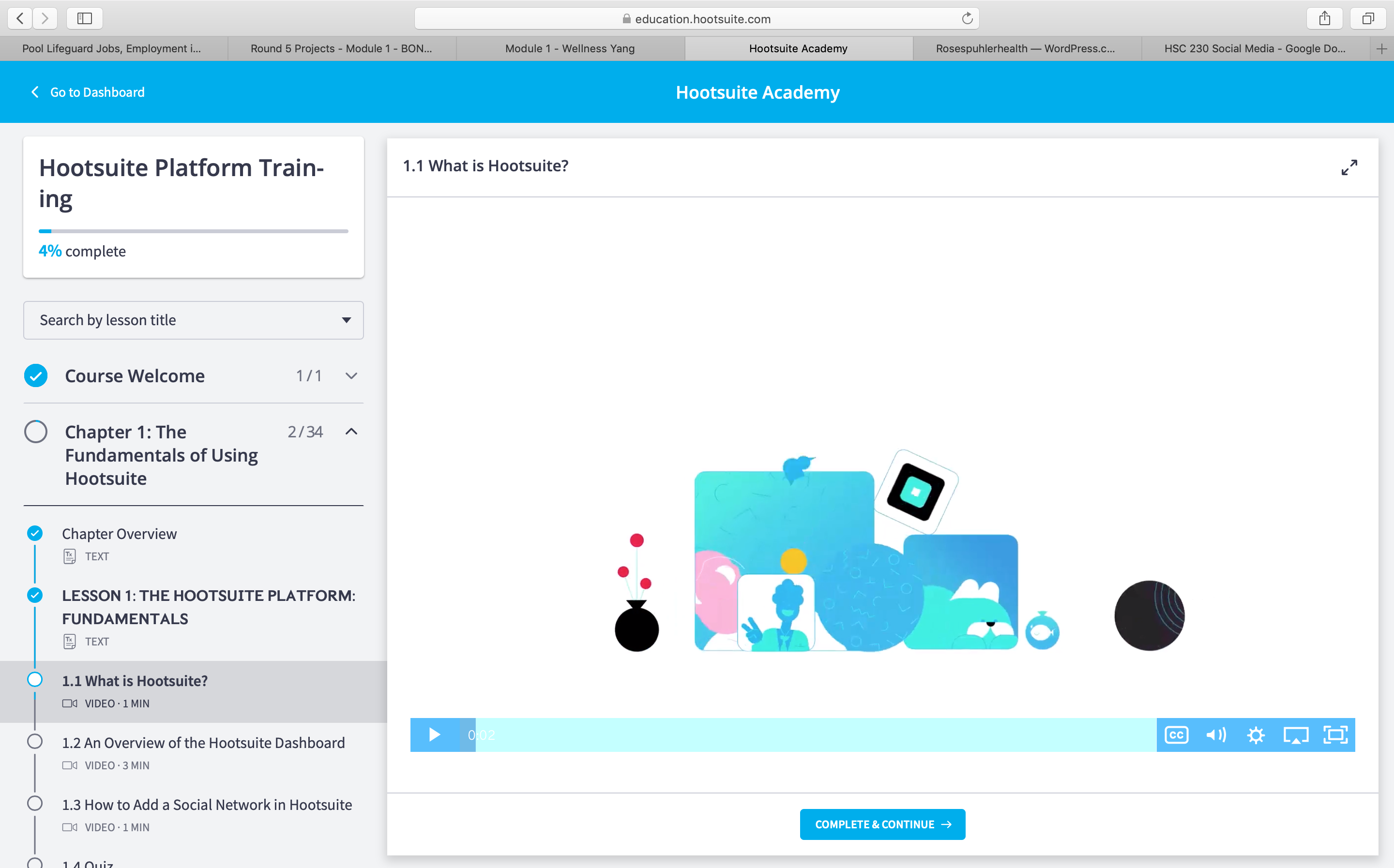Expand lesson panel with diagonal arrows icon

[1349, 167]
